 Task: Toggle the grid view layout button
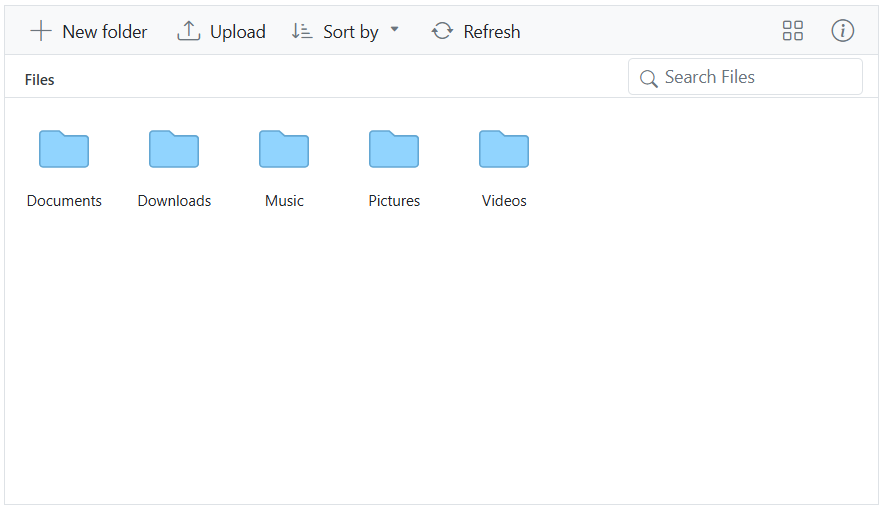(793, 31)
